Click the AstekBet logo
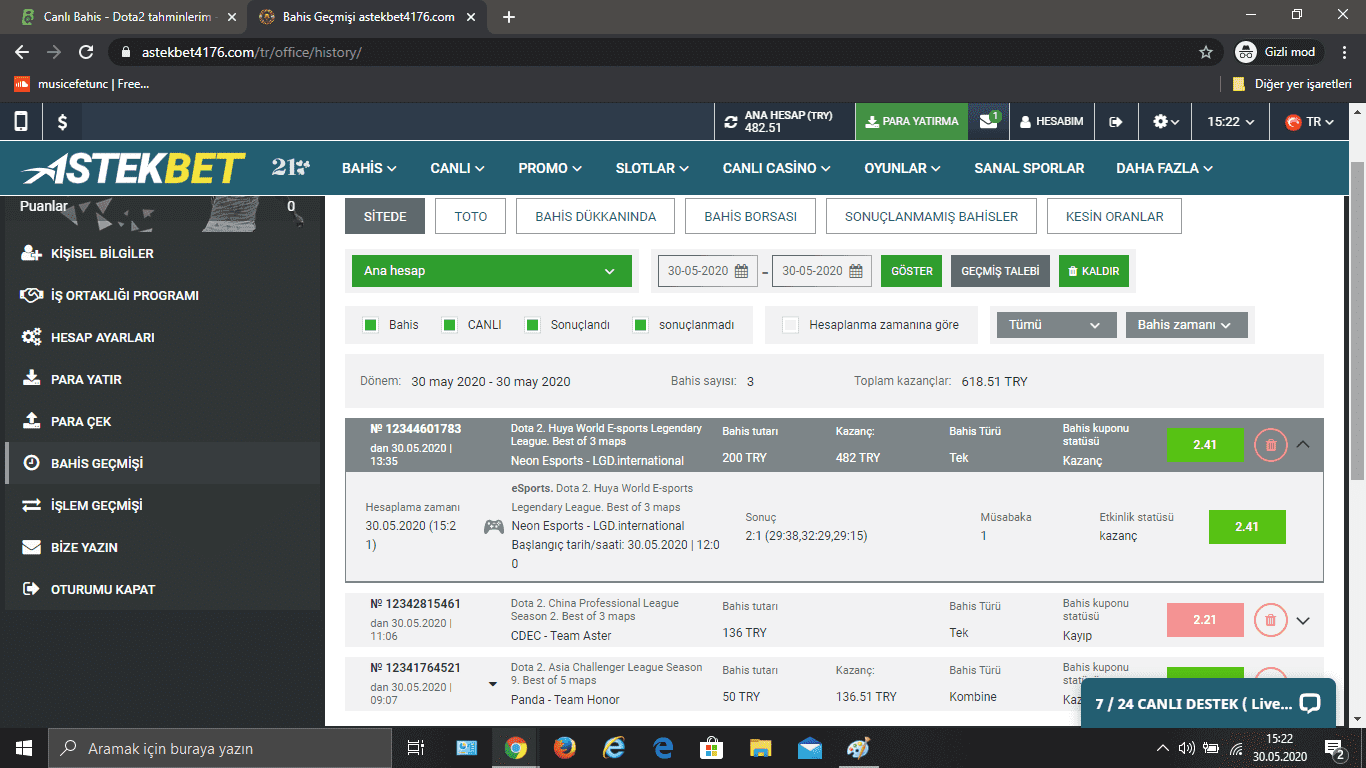 [133, 168]
